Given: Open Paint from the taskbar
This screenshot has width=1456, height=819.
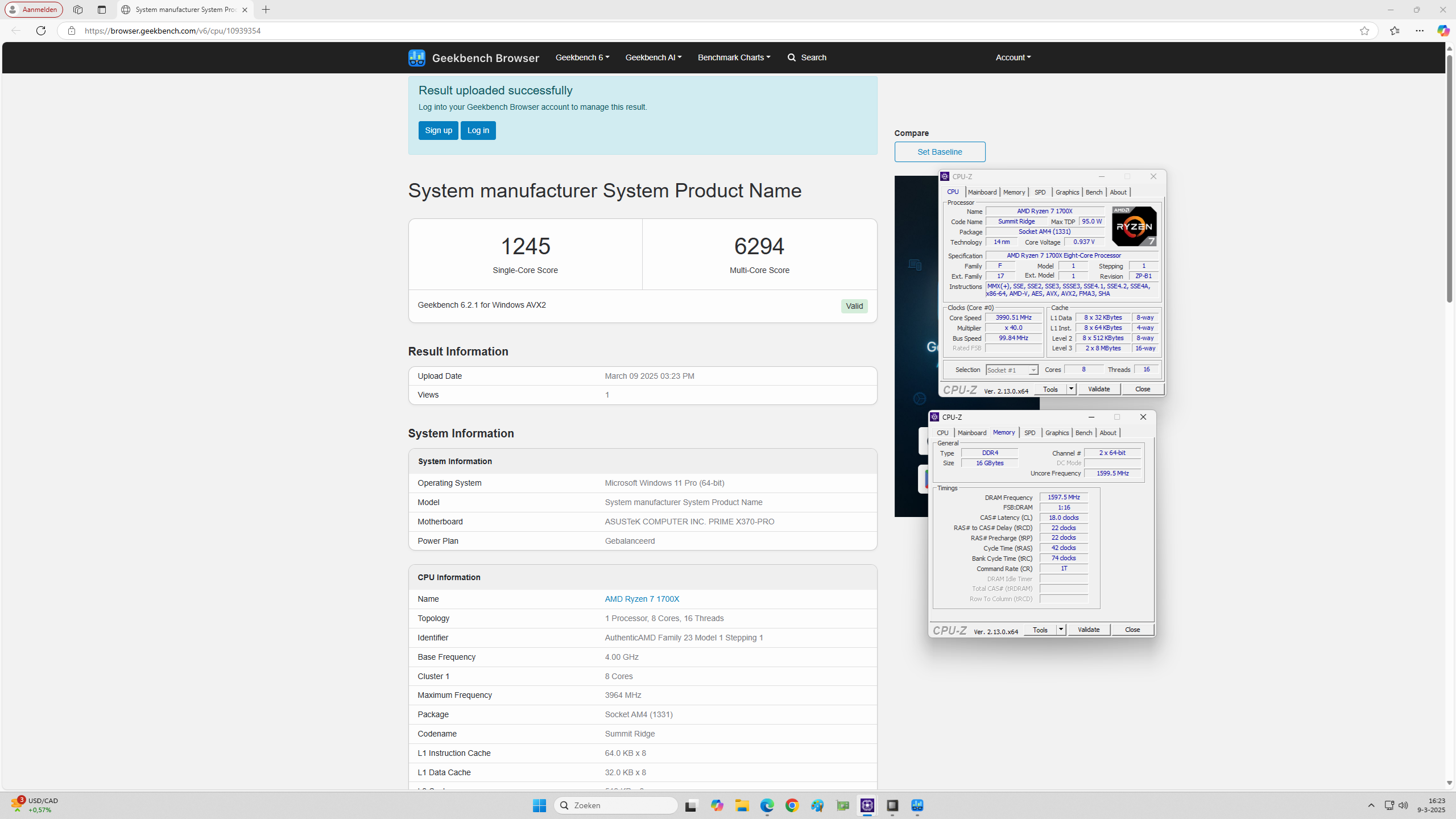Looking at the screenshot, I should (817, 805).
